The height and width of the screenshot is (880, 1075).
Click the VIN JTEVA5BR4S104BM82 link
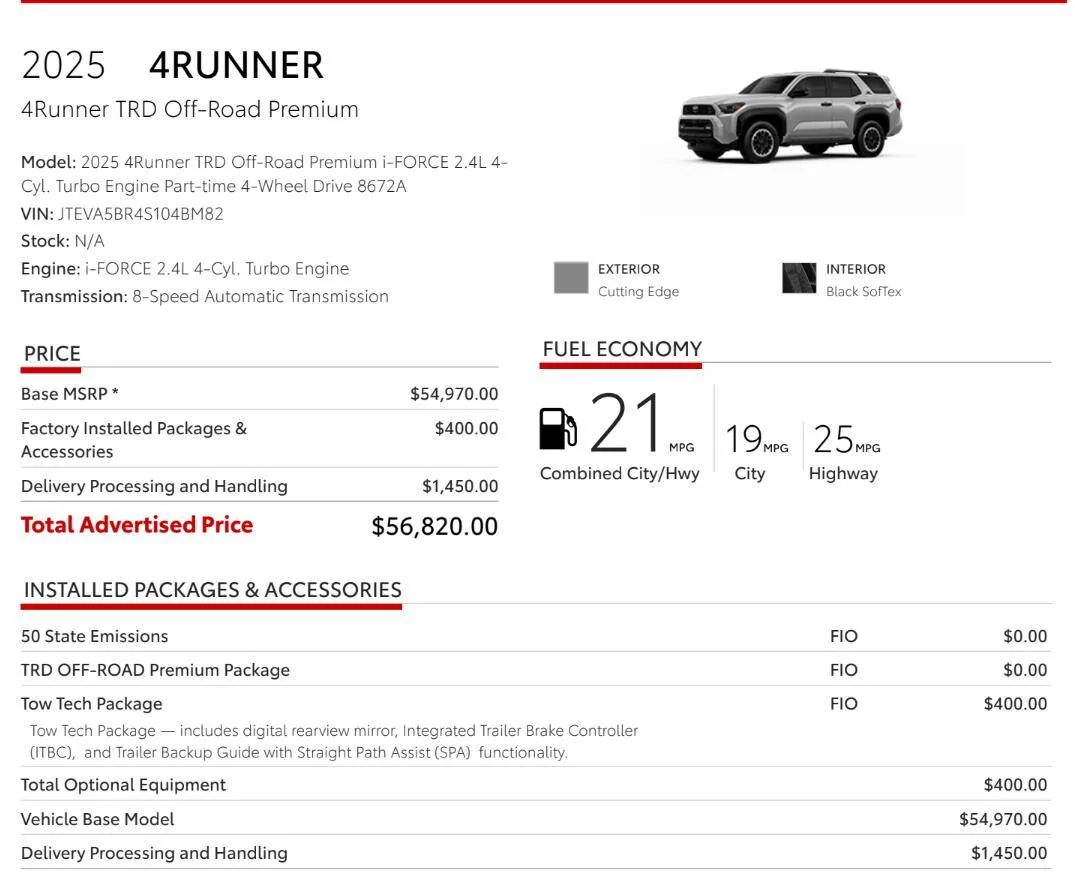(x=139, y=213)
